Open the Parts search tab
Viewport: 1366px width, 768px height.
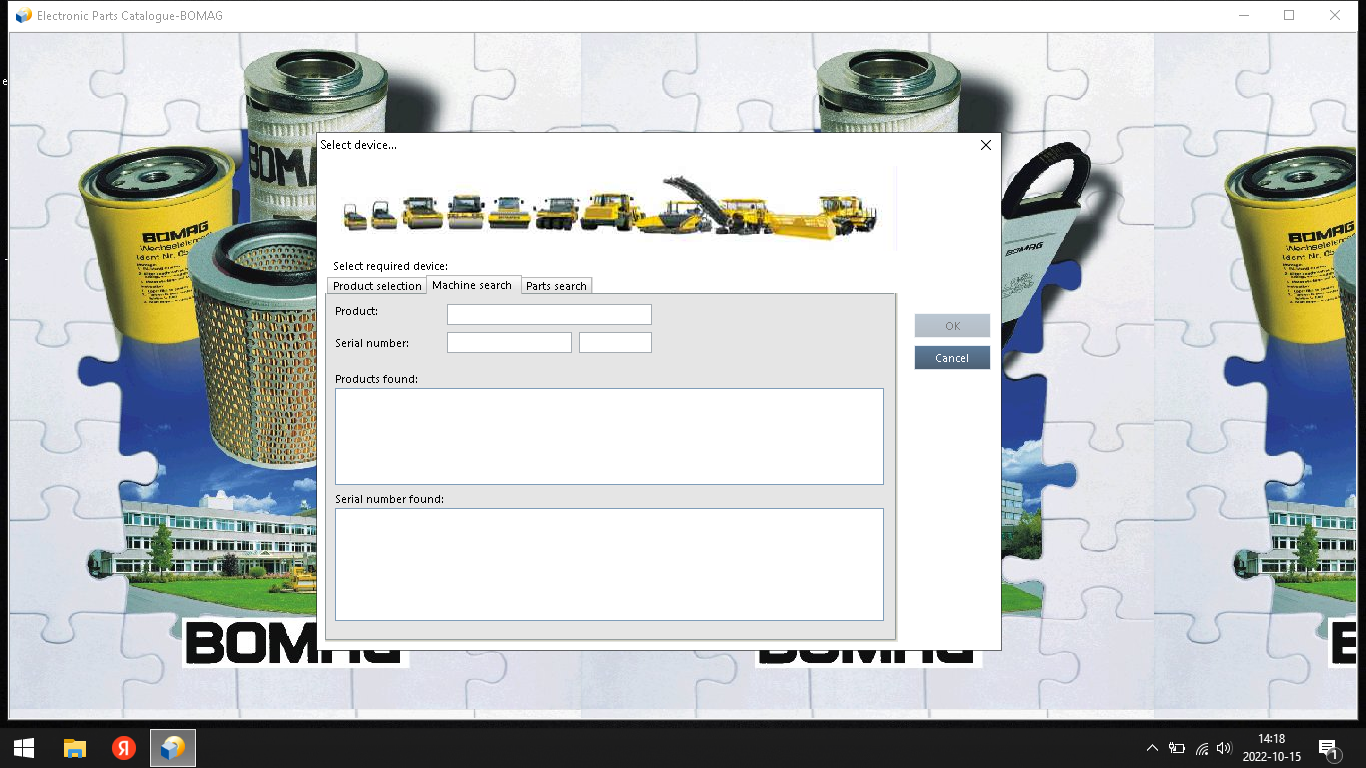pyautogui.click(x=556, y=286)
